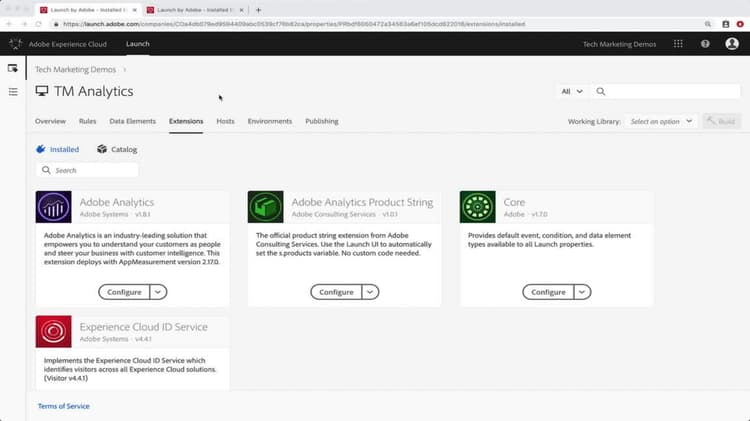Click the Installed plug icon
The height and width of the screenshot is (421, 750).
[41, 149]
